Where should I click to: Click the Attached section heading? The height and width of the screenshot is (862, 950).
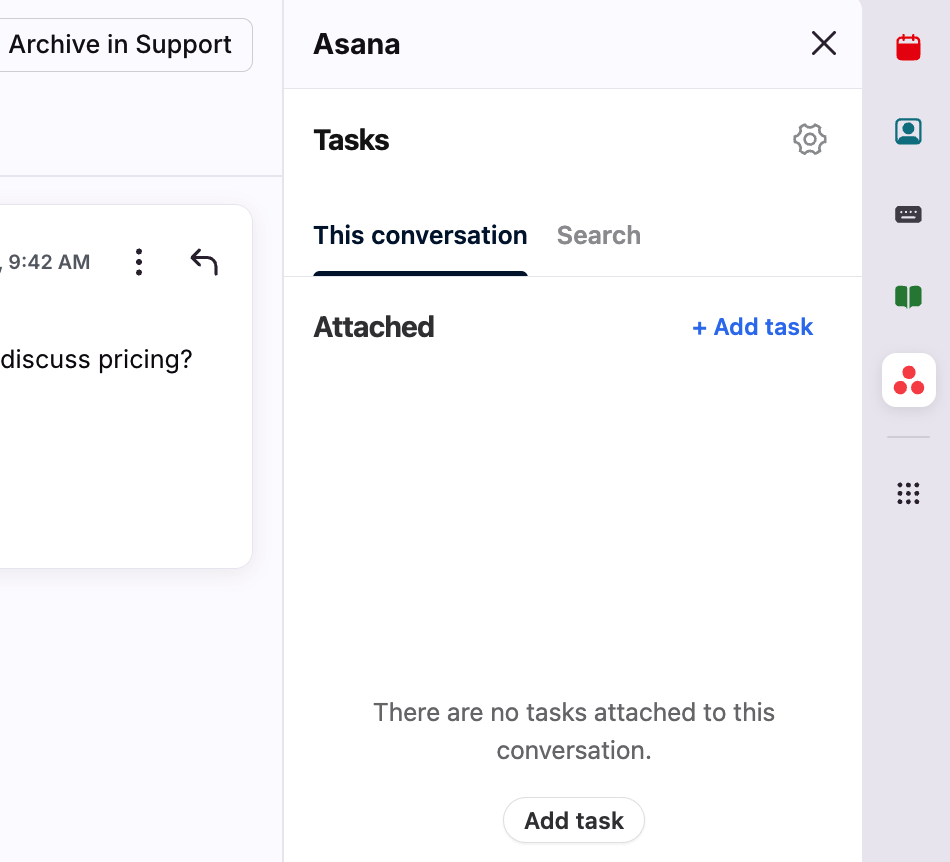point(373,327)
